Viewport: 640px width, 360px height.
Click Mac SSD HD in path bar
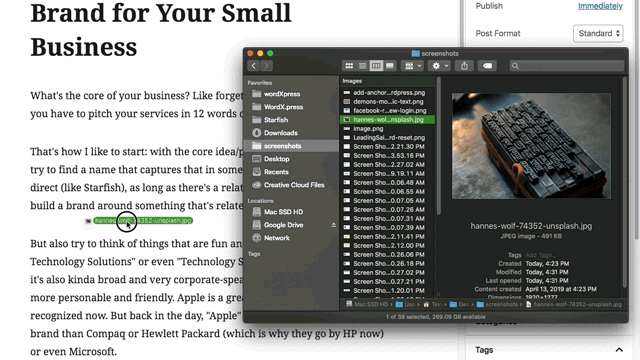pos(367,304)
